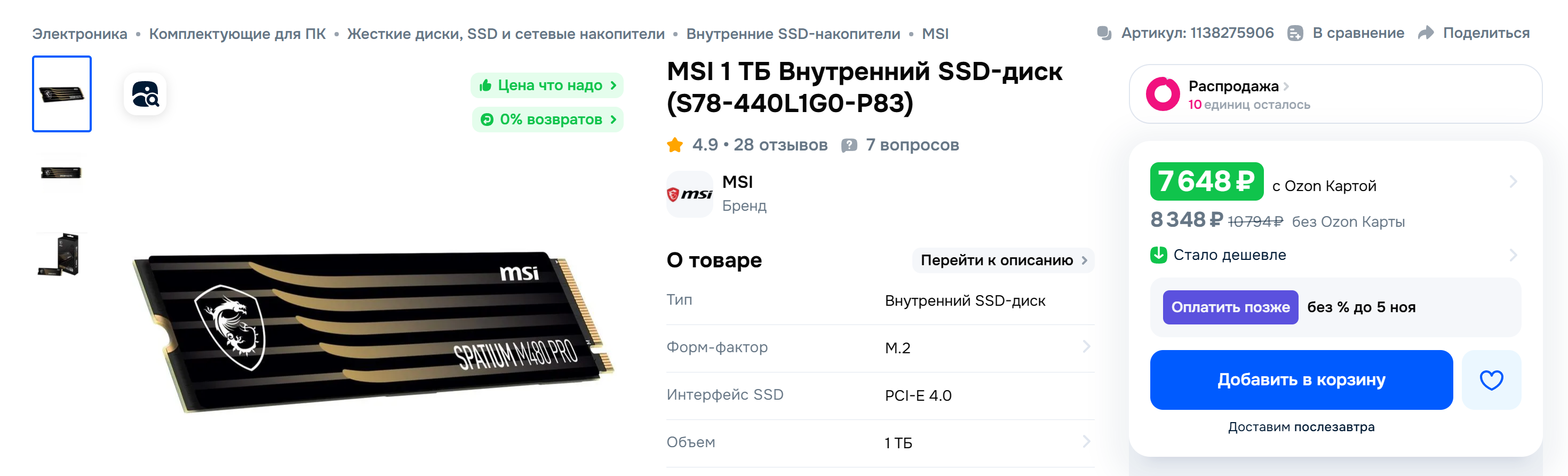Add product to favorites with heart icon

click(1491, 380)
